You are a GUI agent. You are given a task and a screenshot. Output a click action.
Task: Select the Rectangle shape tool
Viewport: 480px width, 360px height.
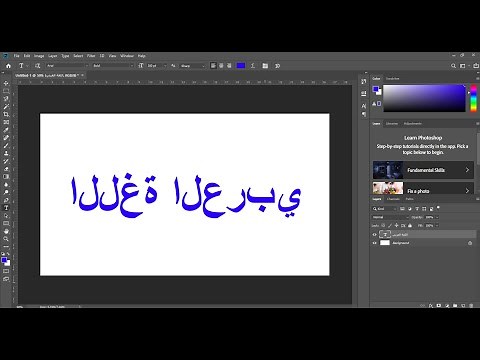click(x=6, y=223)
